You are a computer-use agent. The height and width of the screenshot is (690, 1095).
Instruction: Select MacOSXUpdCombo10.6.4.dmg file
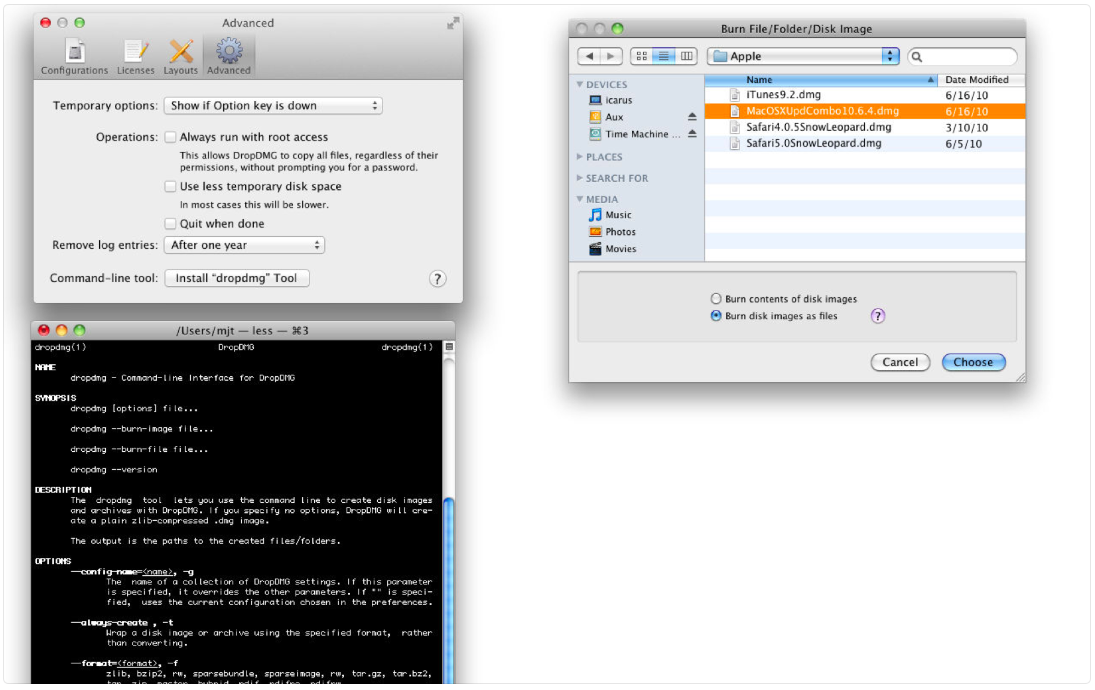pos(865,111)
